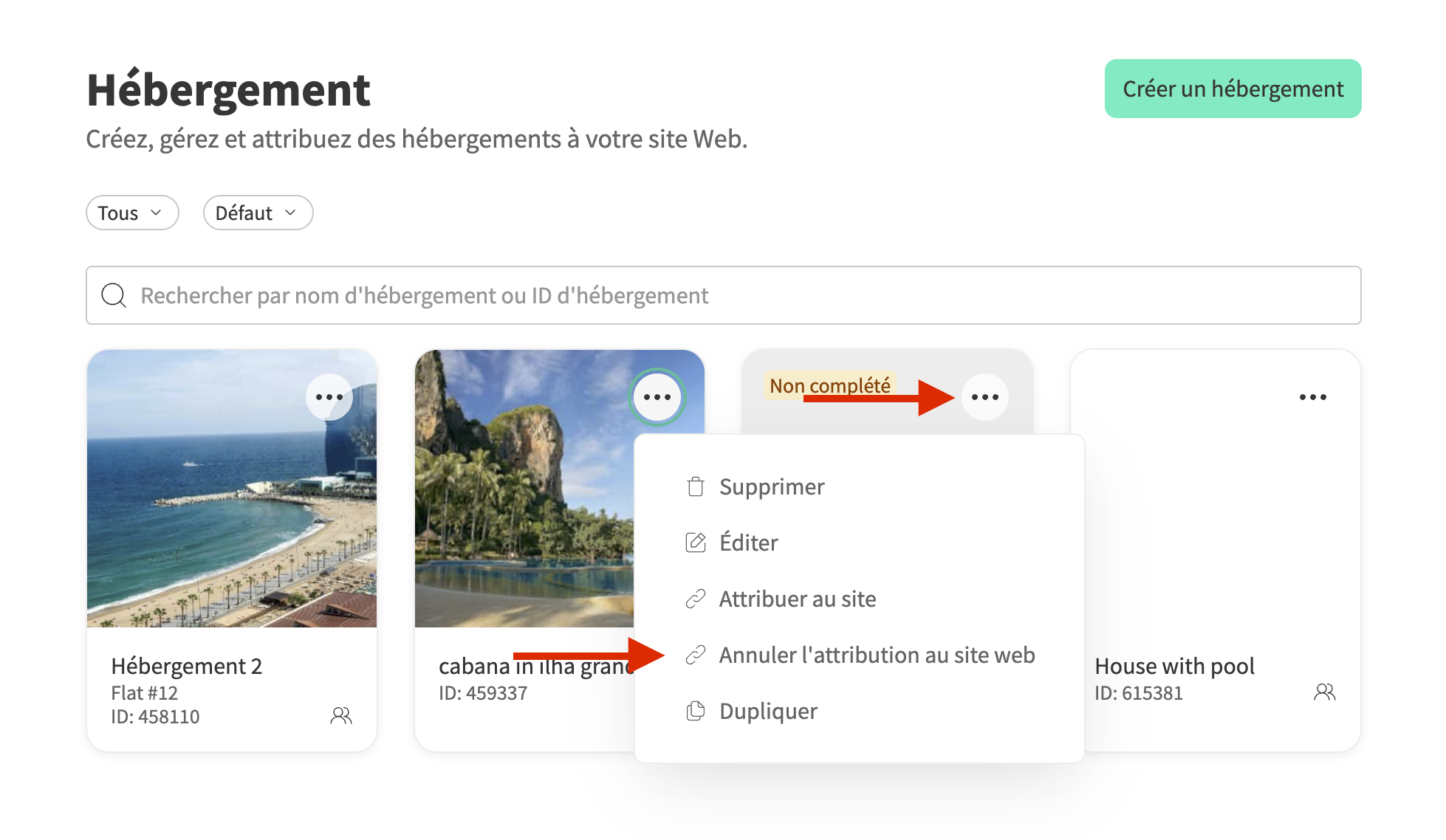Toggle three-dot menu on cabana card
Screen dimensions: 1446x840
pos(657,397)
